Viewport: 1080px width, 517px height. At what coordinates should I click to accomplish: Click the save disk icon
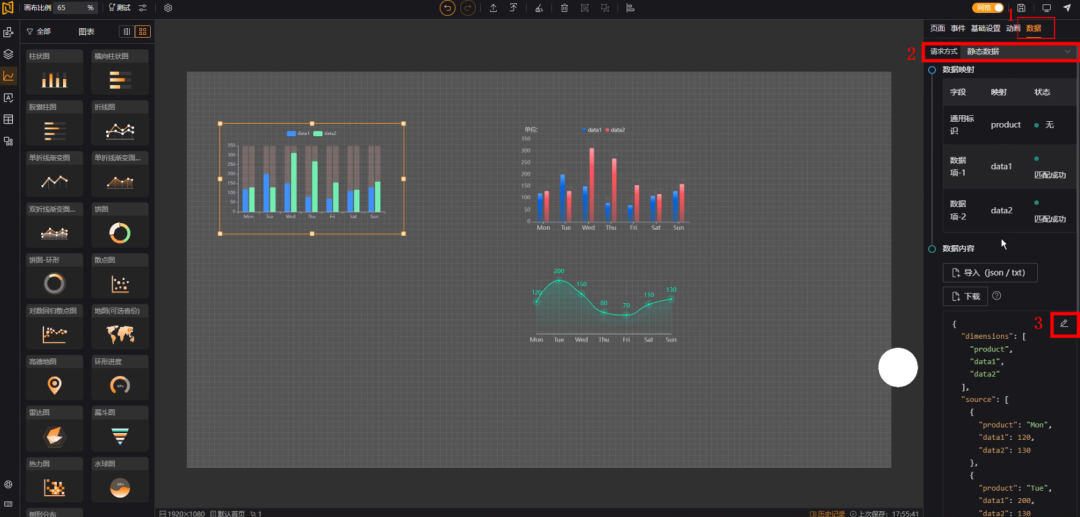pyautogui.click(x=1021, y=8)
